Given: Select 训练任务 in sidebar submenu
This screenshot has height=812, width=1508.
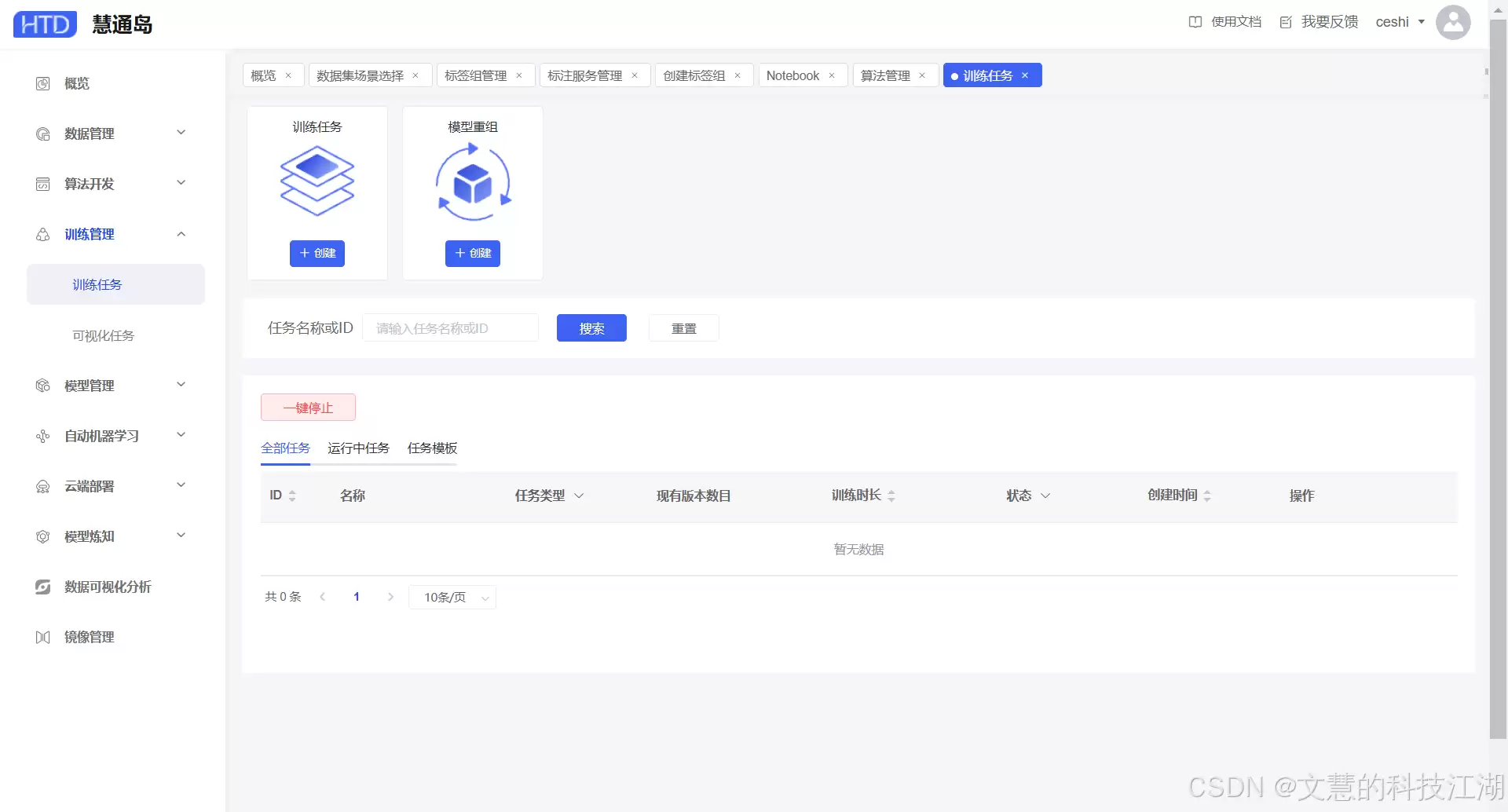Looking at the screenshot, I should pos(115,284).
